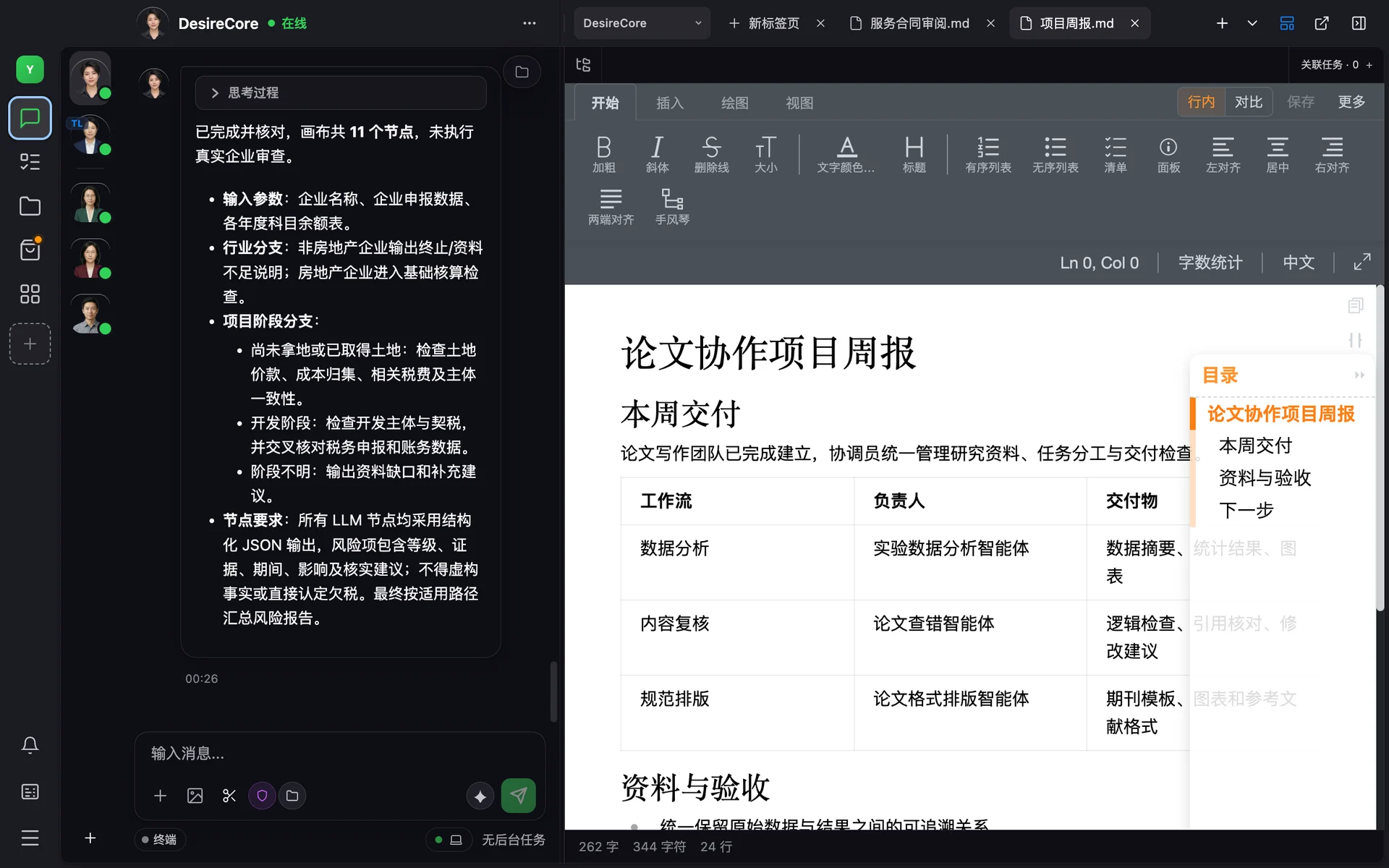The image size is (1389, 868).
Task: Toggle folder context button in chat input
Action: 292,796
